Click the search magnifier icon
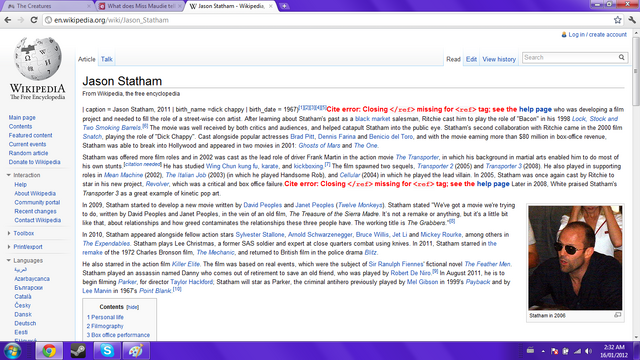The width and height of the screenshot is (640, 360). pyautogui.click(x=621, y=58)
